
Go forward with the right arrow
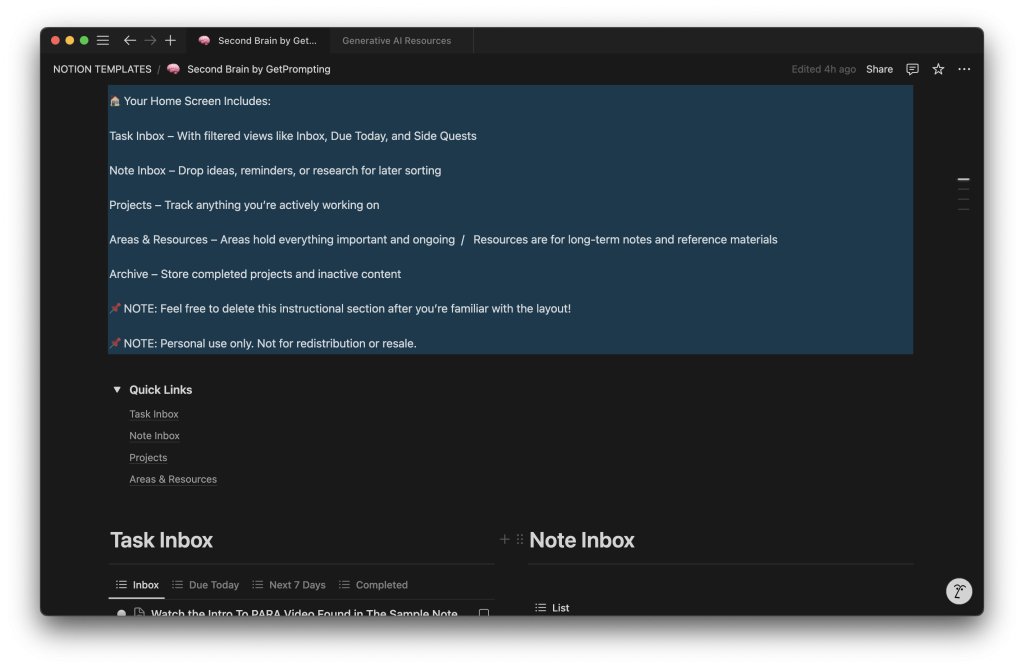150,41
